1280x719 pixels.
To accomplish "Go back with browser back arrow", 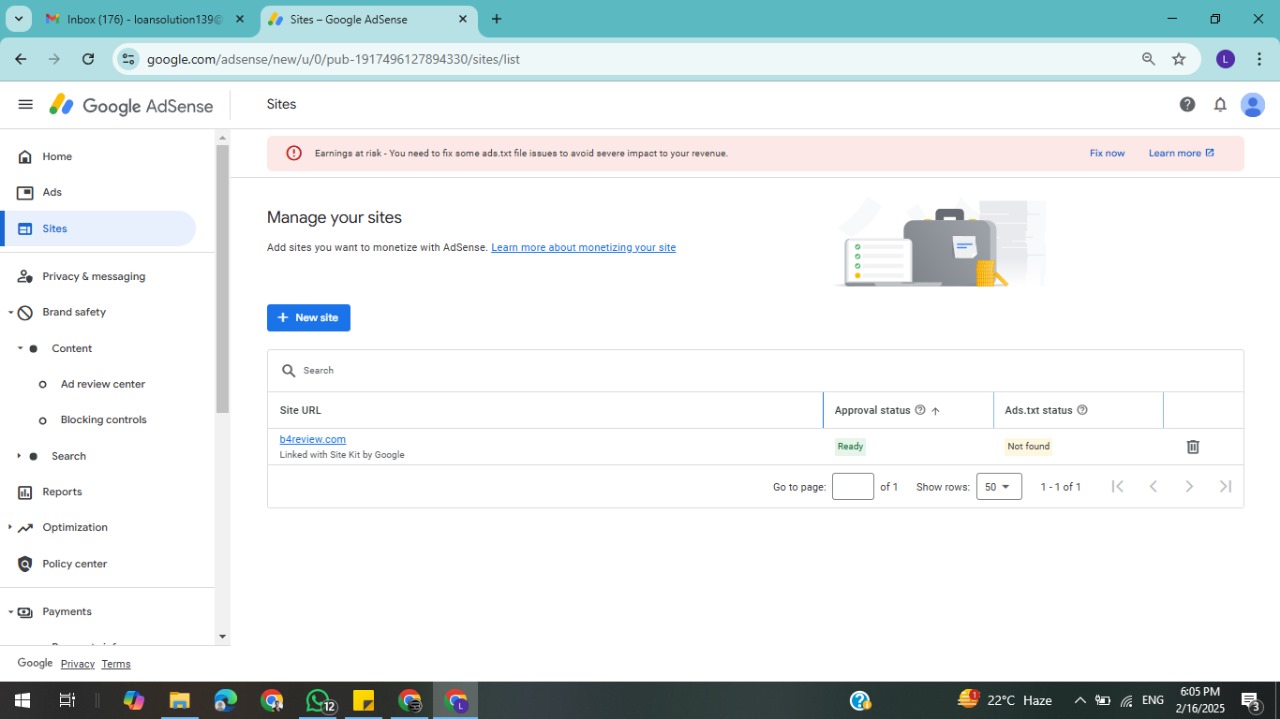I will point(21,59).
